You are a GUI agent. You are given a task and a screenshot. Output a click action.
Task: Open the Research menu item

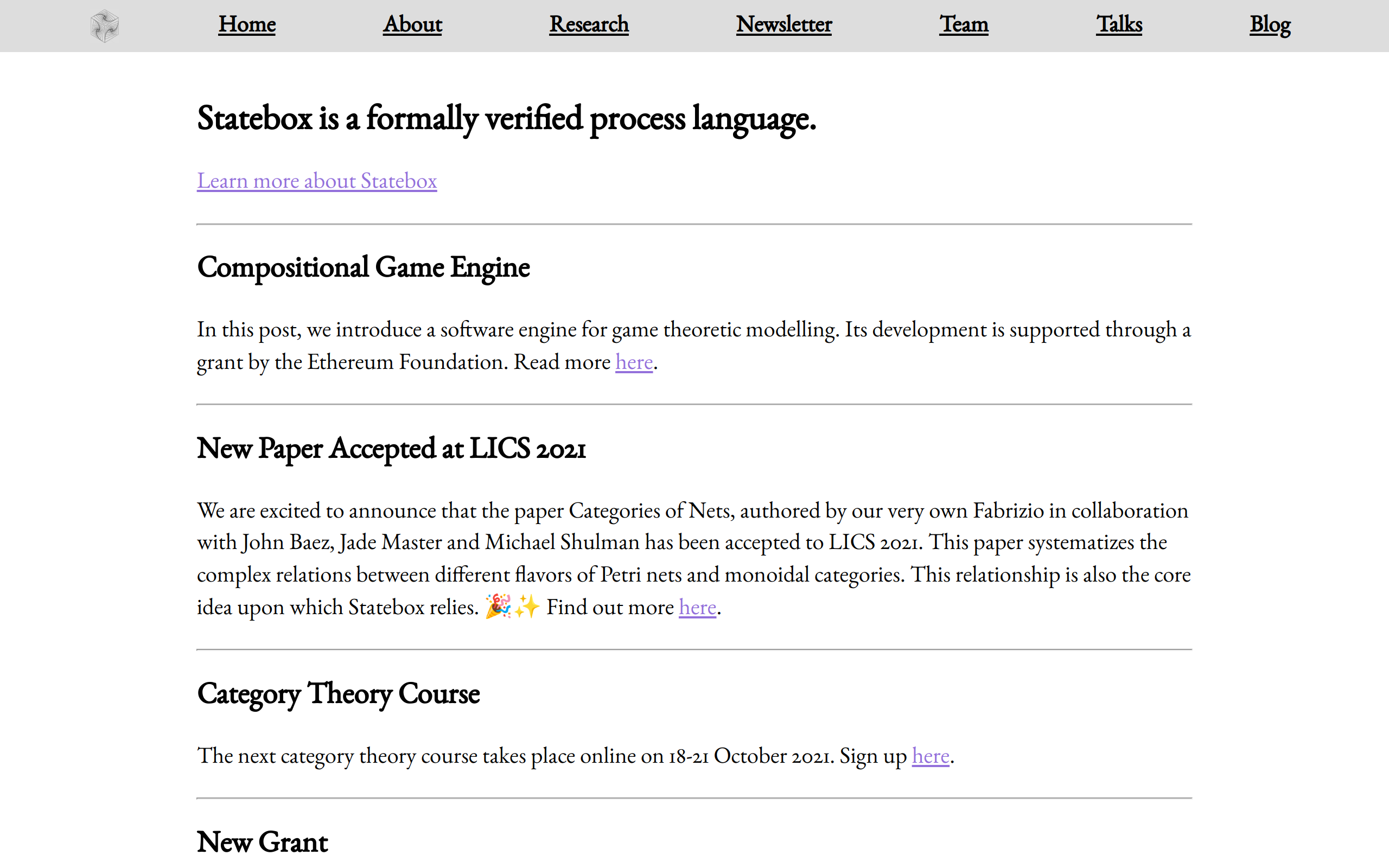click(589, 25)
